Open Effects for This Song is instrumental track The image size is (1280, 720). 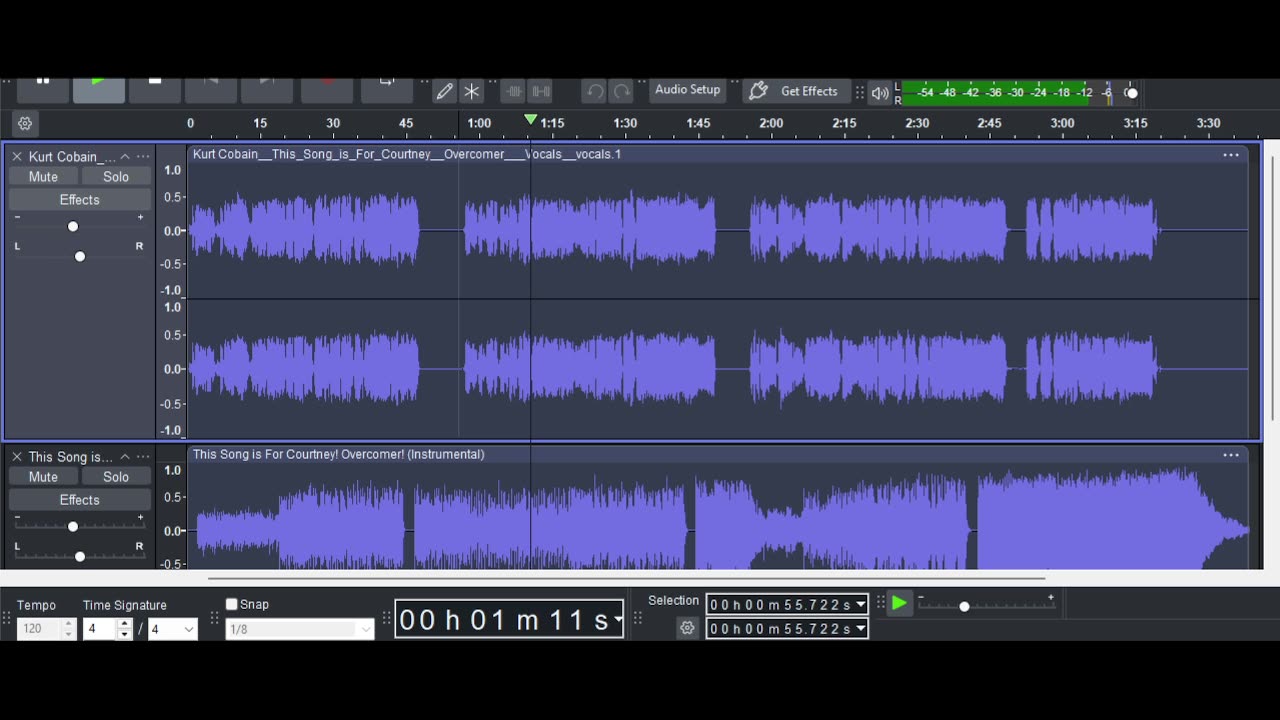coord(80,500)
